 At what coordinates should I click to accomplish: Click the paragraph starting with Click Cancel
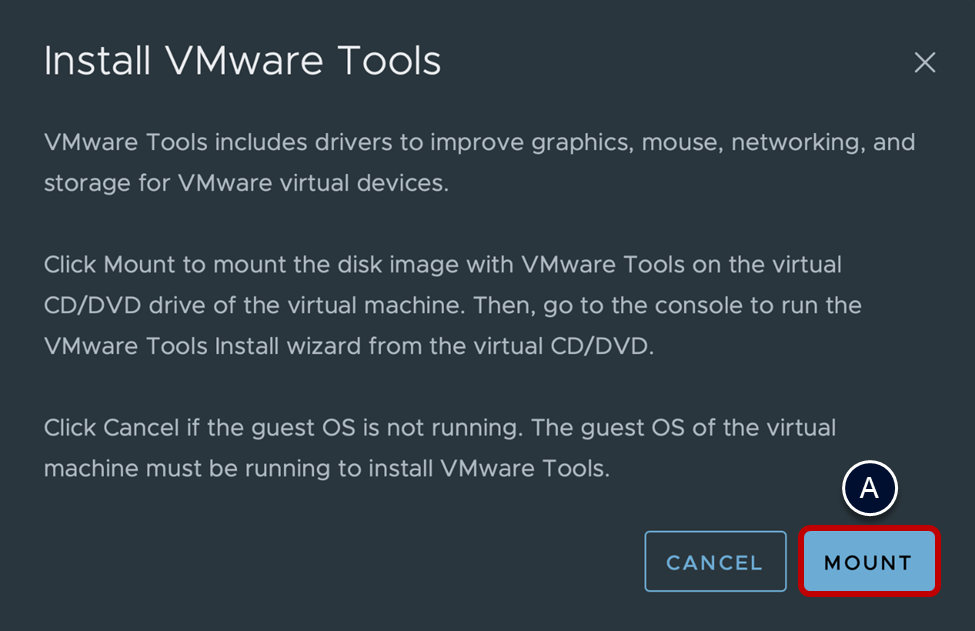439,448
